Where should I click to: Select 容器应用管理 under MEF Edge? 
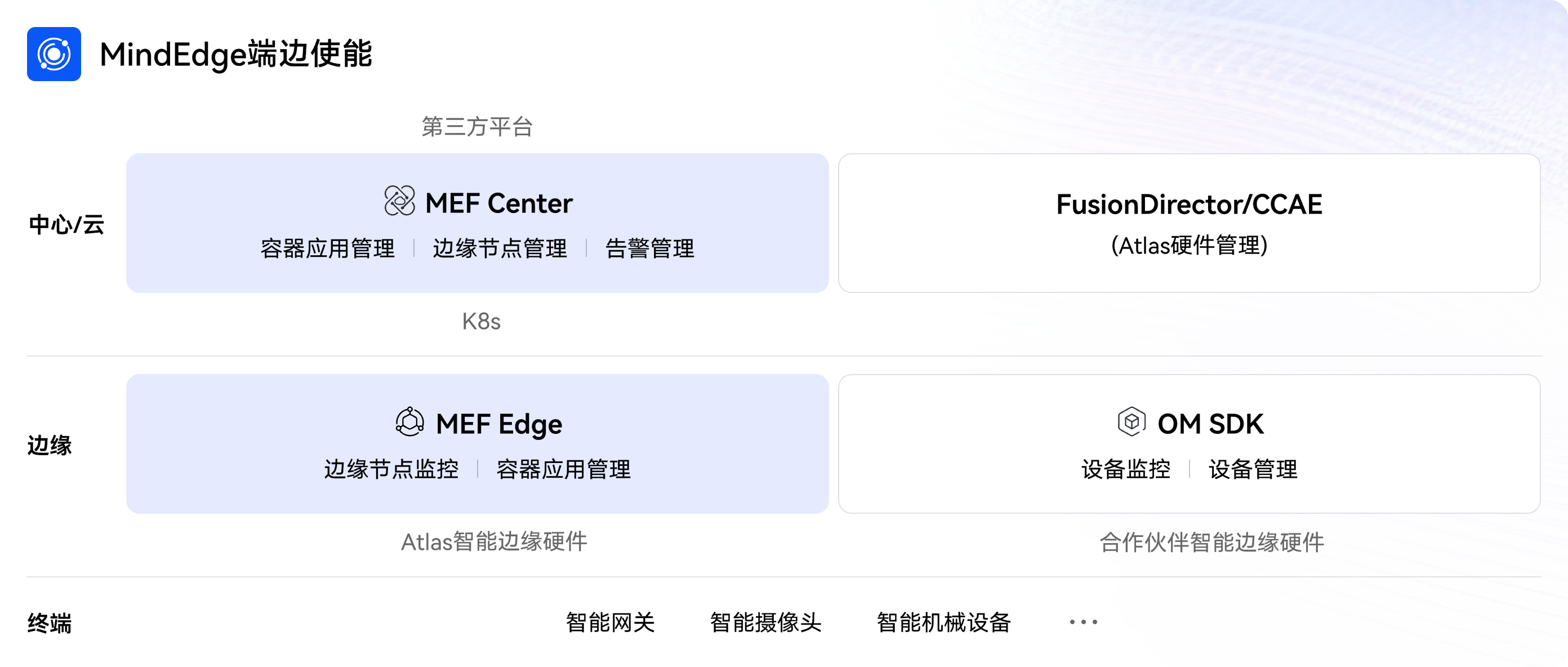tap(564, 469)
